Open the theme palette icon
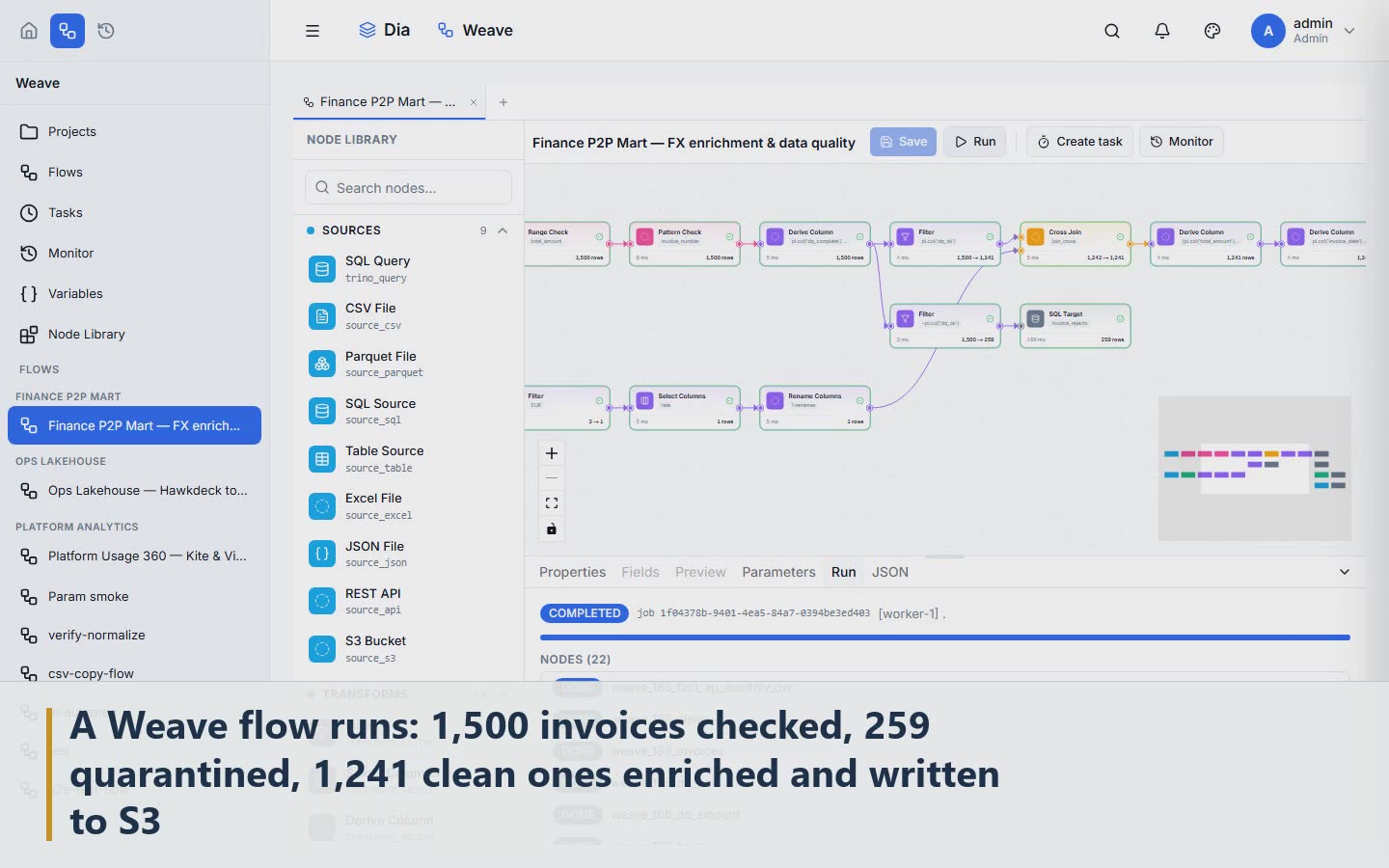Image resolution: width=1389 pixels, height=868 pixels. pyautogui.click(x=1212, y=31)
